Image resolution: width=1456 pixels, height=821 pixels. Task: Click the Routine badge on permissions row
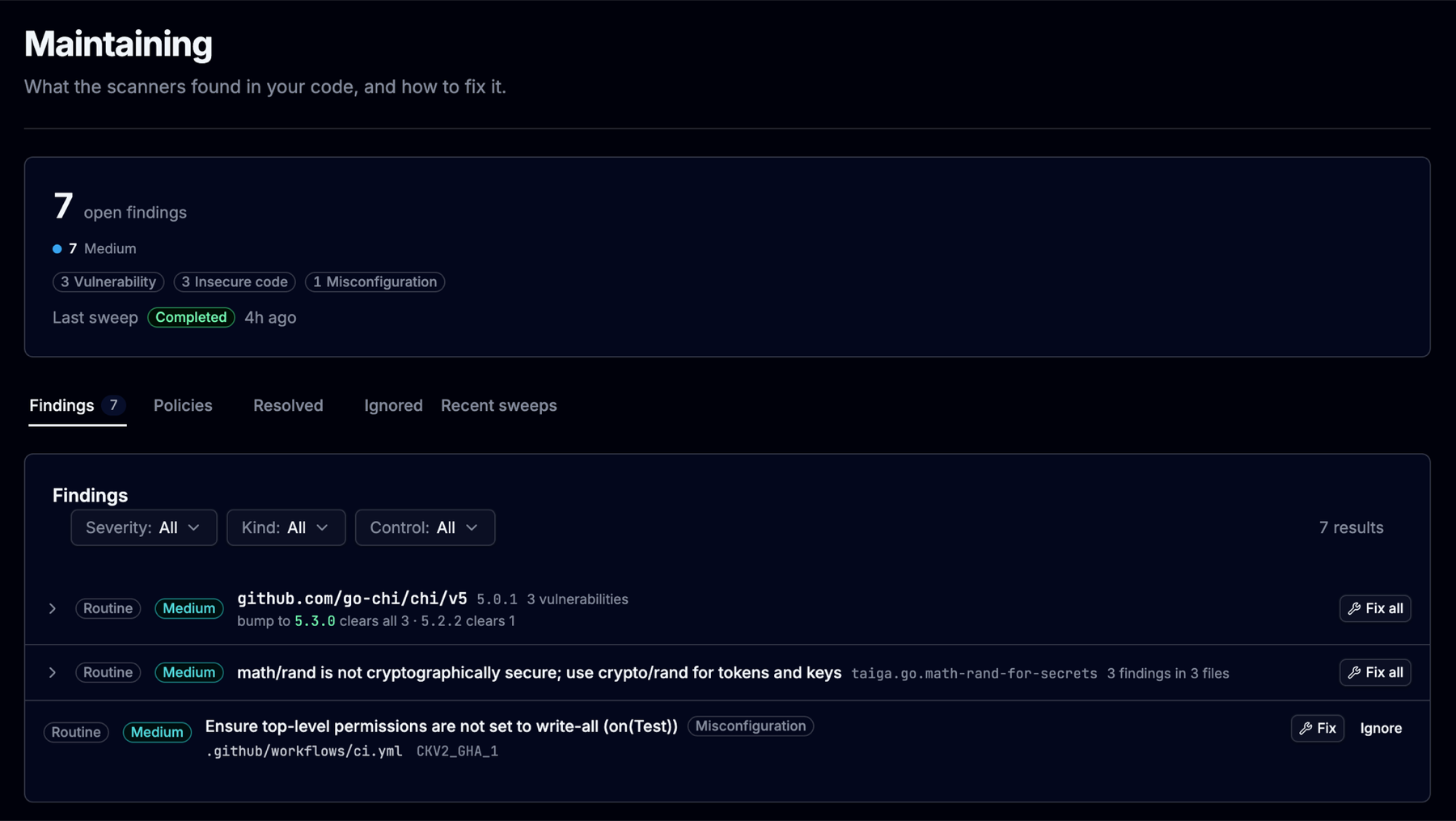coord(76,732)
